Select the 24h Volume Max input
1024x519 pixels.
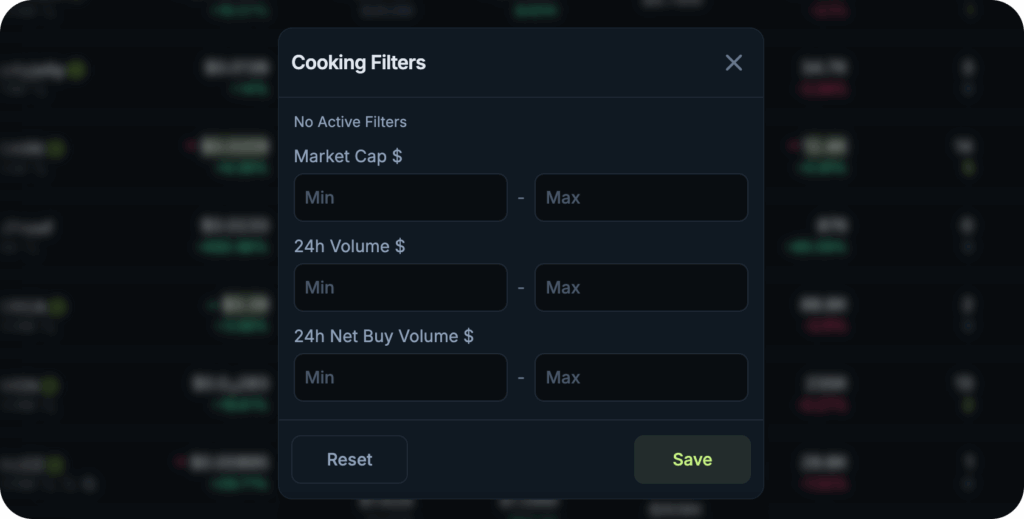641,287
